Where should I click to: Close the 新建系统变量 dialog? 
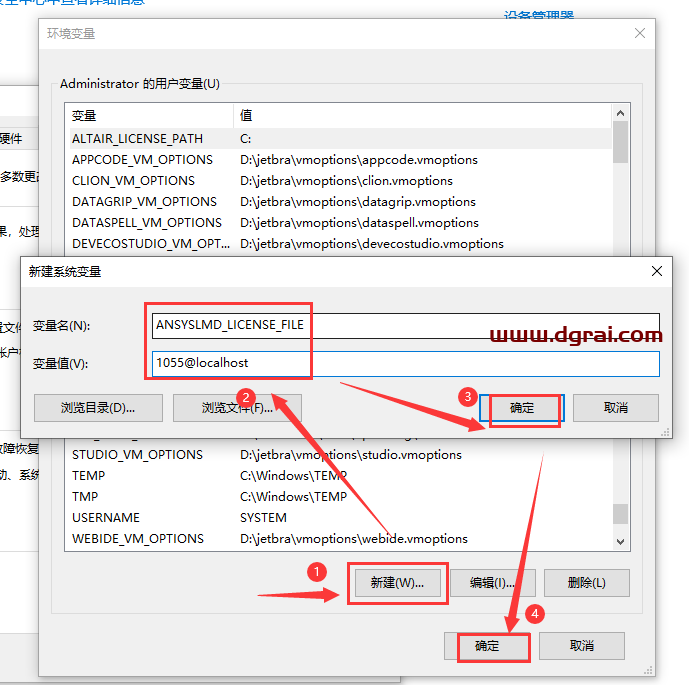656,271
